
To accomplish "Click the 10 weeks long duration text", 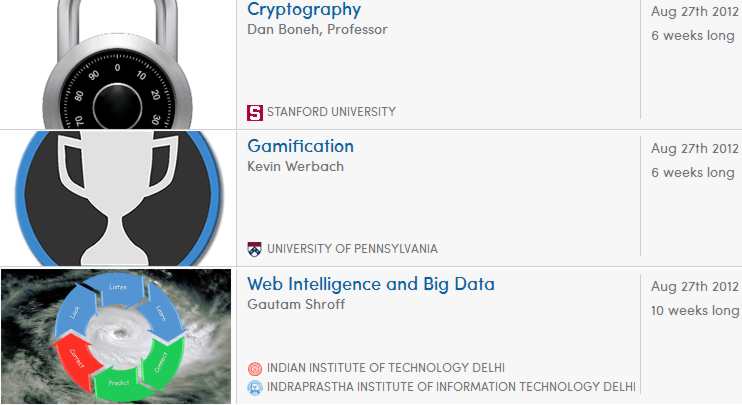I will tap(695, 310).
